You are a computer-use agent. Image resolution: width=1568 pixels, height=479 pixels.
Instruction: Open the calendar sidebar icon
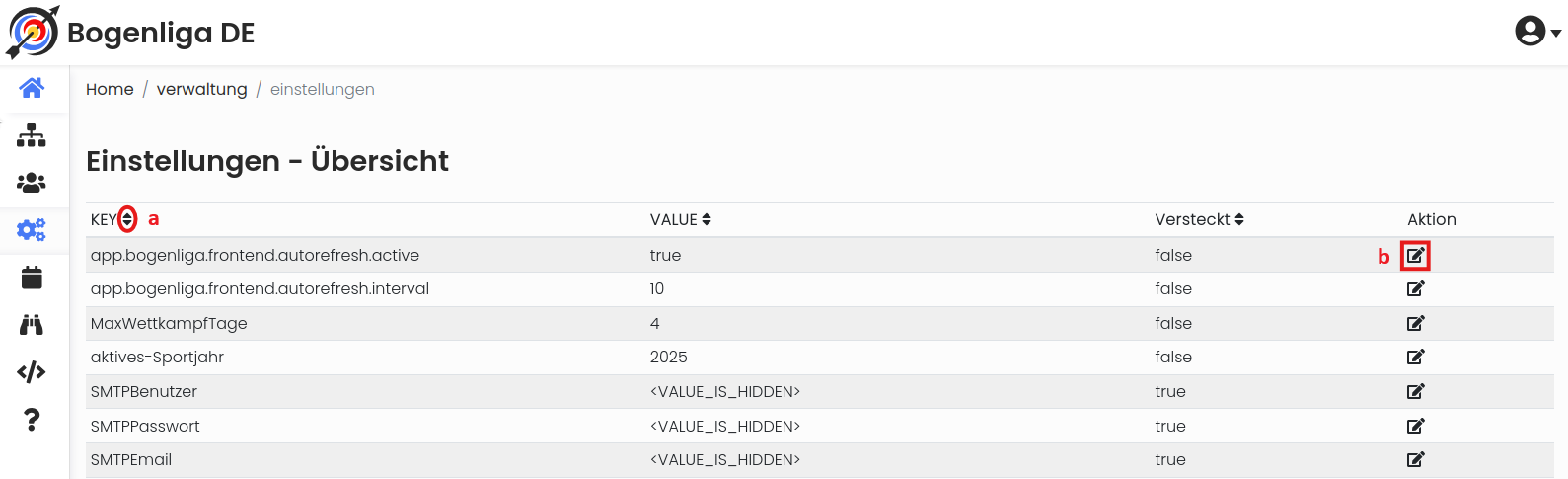click(32, 278)
